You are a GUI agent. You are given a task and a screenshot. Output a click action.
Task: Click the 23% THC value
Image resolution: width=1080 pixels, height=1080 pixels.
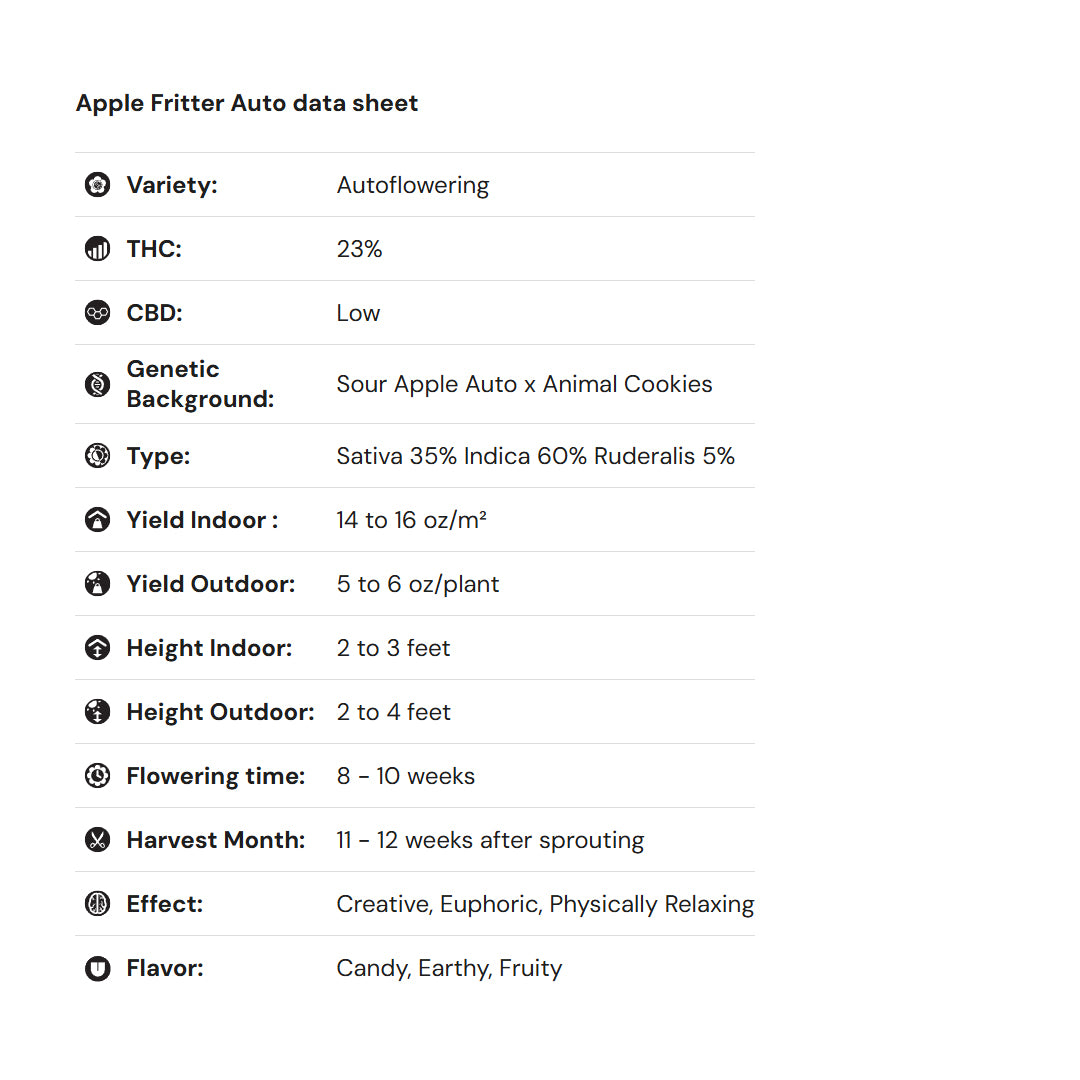coord(359,249)
